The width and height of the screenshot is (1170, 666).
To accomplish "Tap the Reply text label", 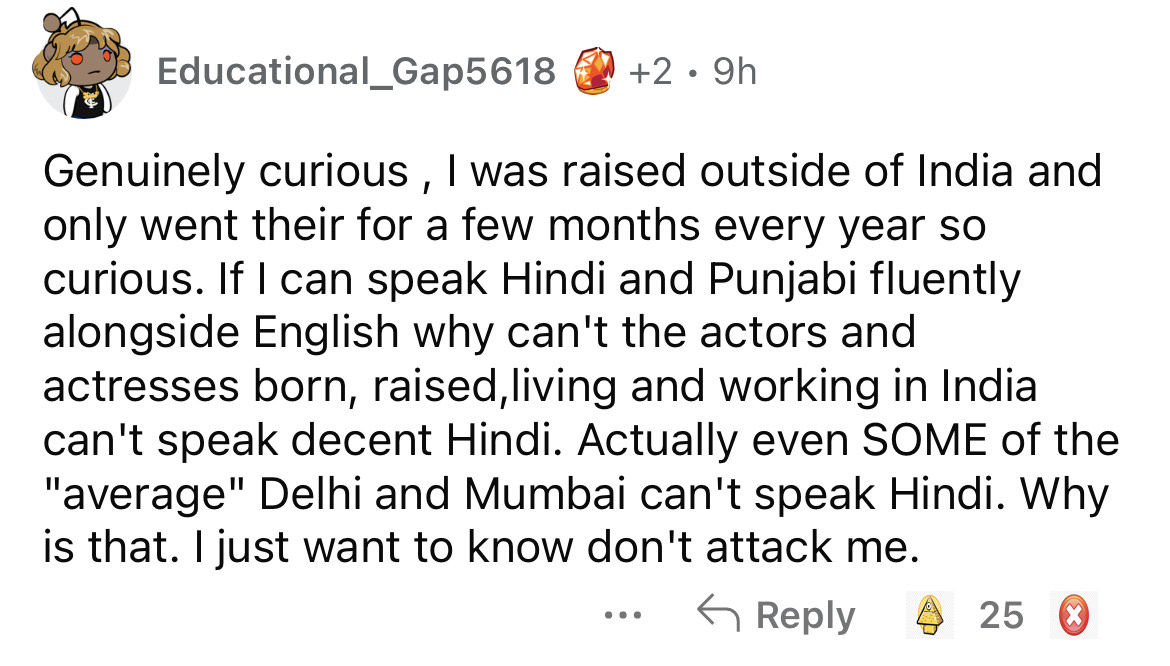I will pos(805,616).
